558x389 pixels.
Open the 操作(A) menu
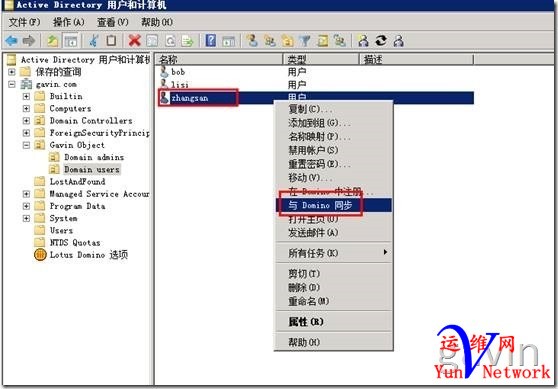[x=69, y=22]
